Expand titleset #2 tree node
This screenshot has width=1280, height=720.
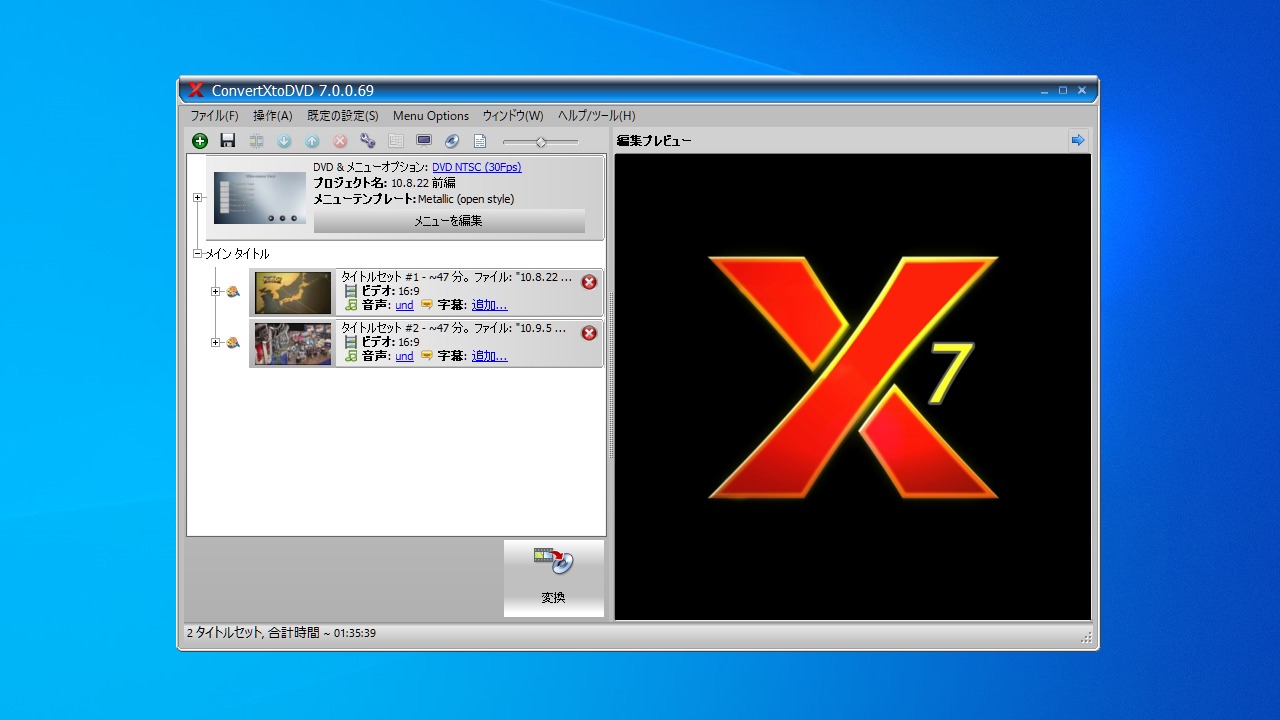pyautogui.click(x=215, y=343)
